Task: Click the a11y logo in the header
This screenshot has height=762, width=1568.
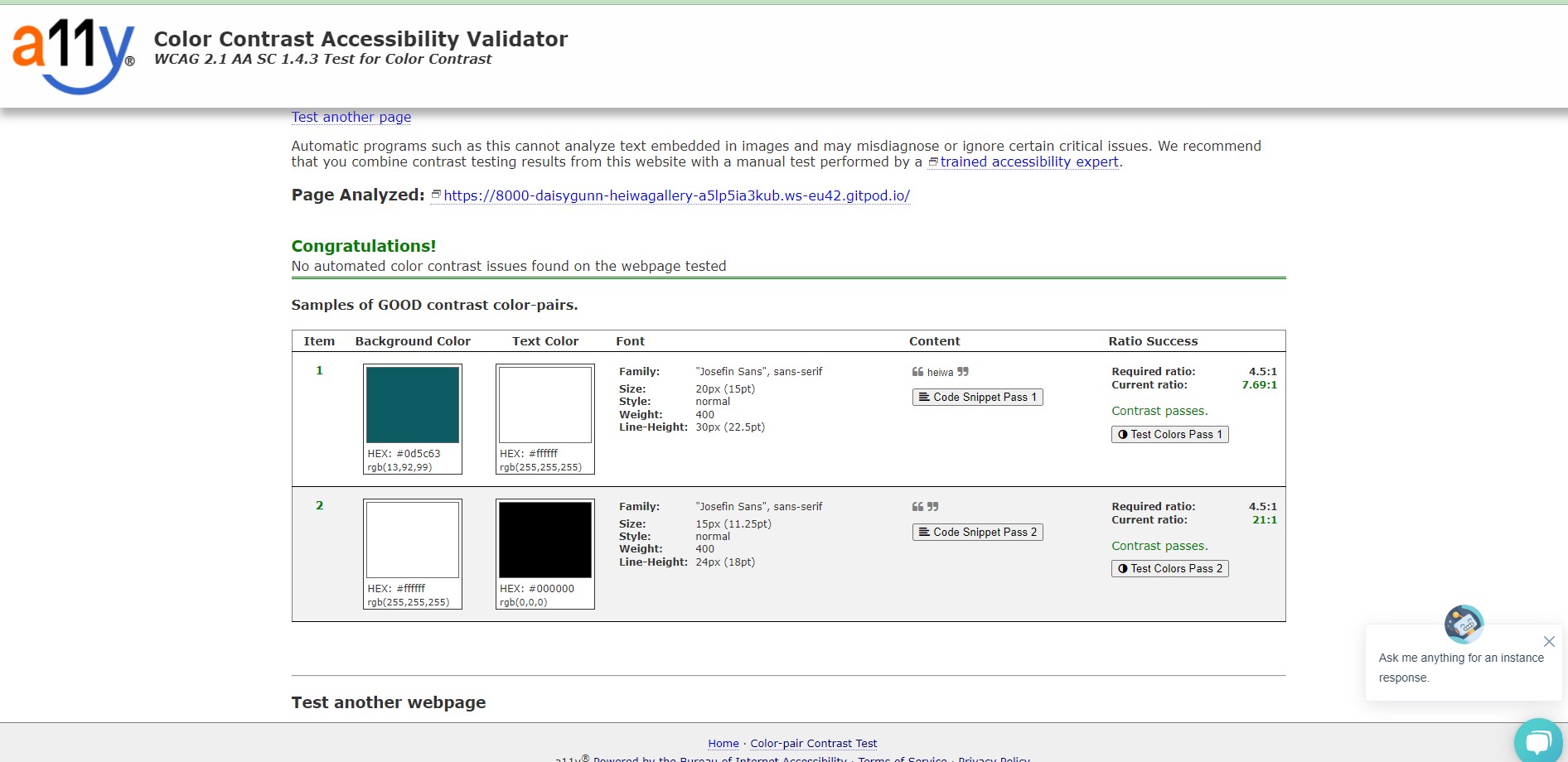Action: pos(73,56)
